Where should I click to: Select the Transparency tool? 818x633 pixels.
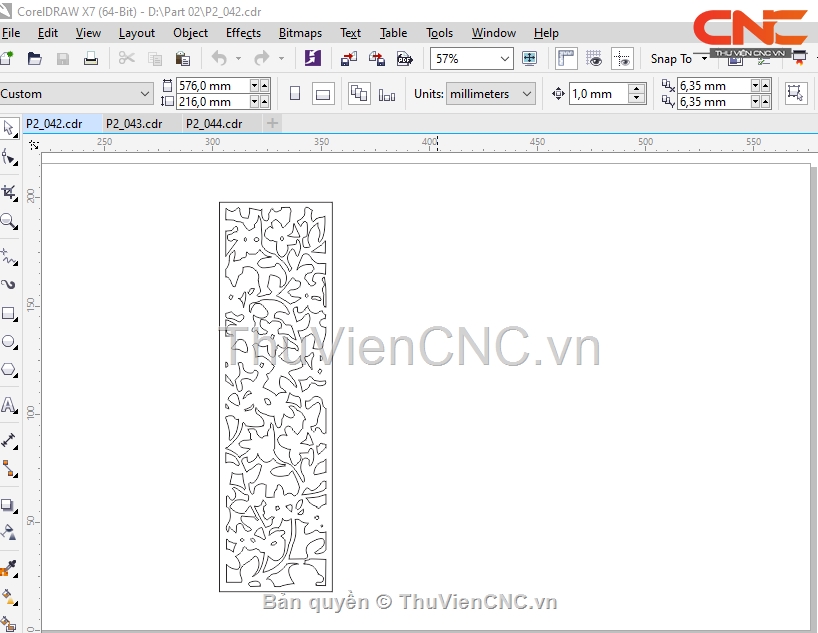coord(9,532)
